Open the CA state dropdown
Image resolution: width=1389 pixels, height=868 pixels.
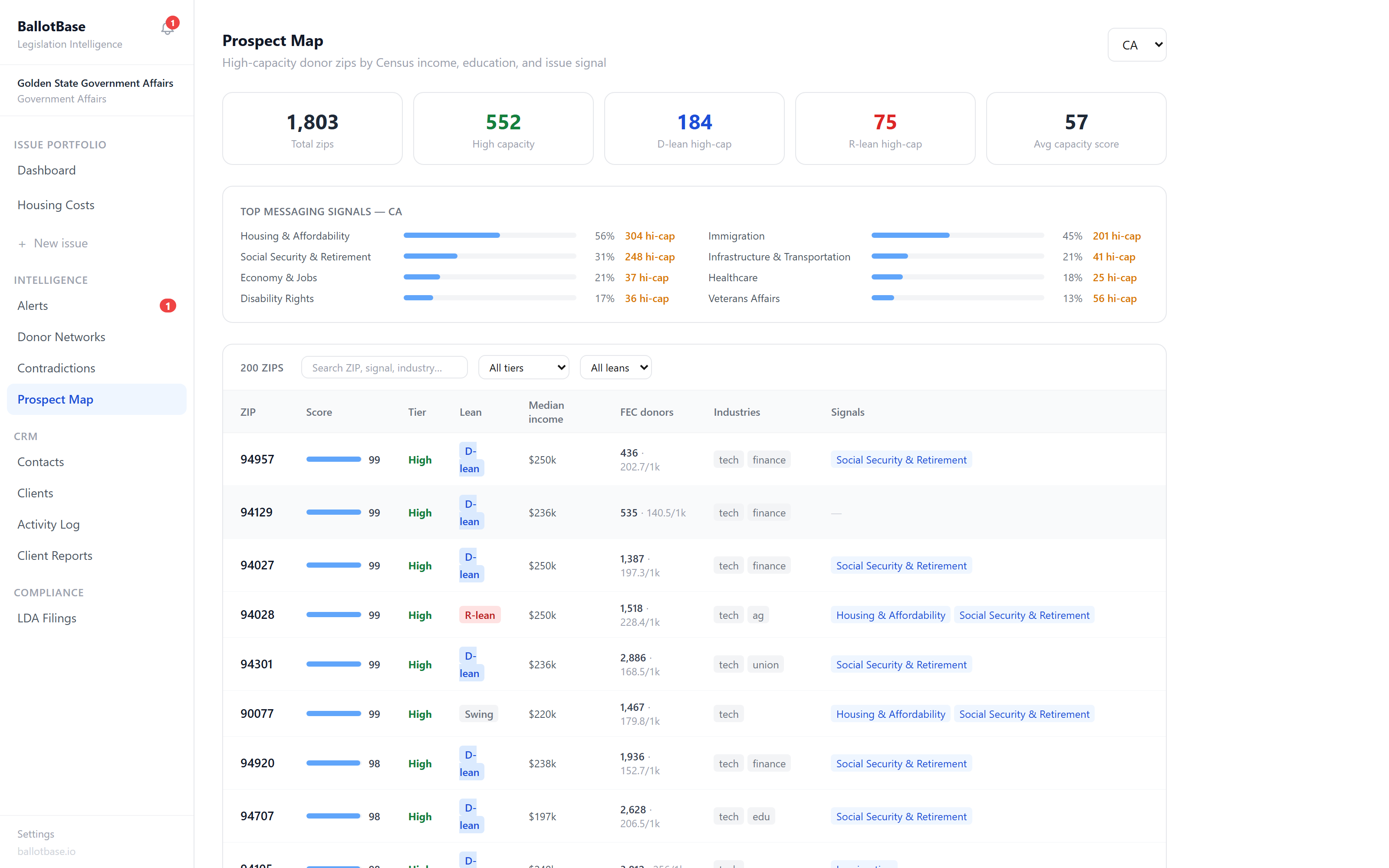click(x=1136, y=45)
